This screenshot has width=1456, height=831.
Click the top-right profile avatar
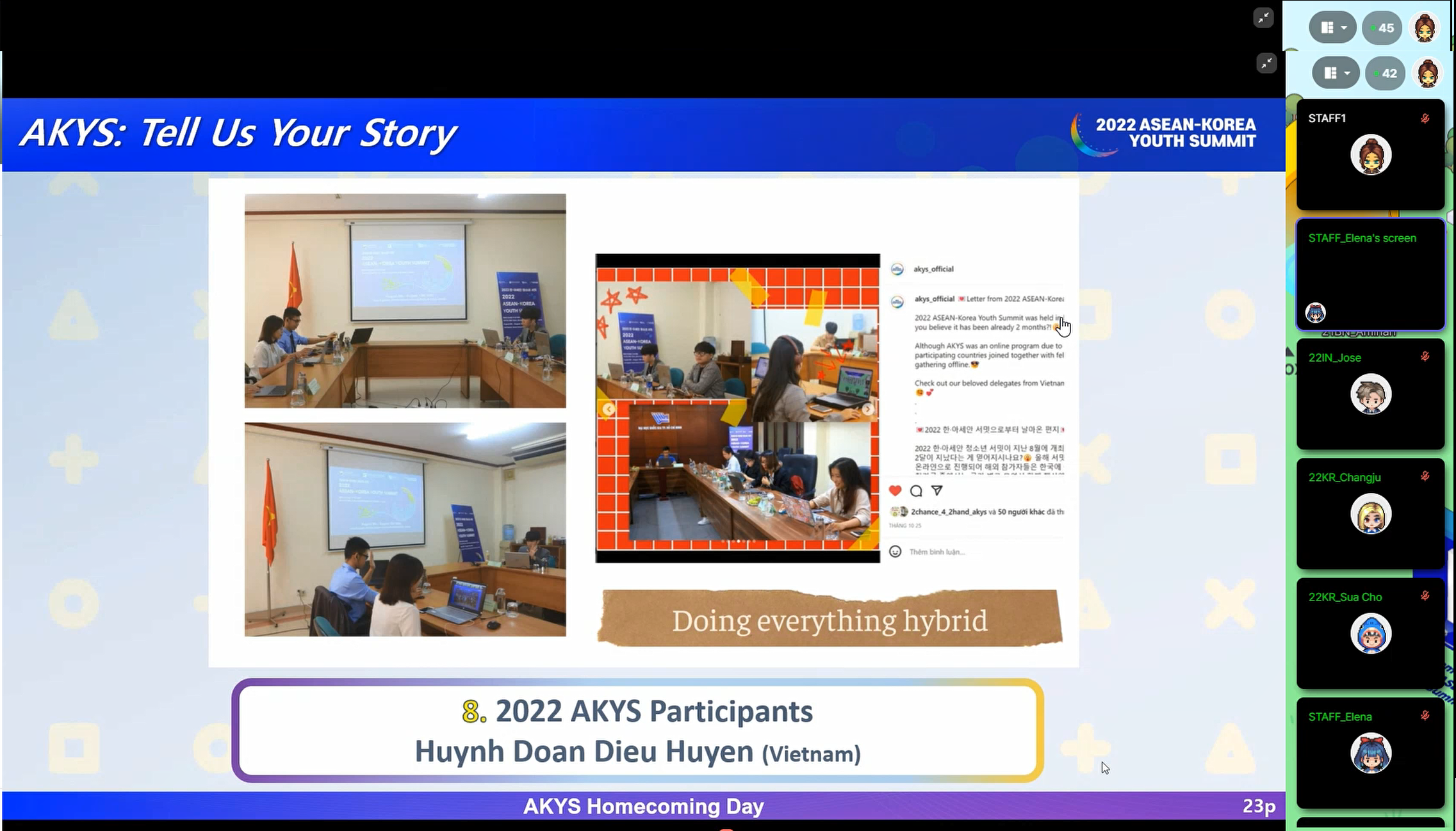(1425, 28)
